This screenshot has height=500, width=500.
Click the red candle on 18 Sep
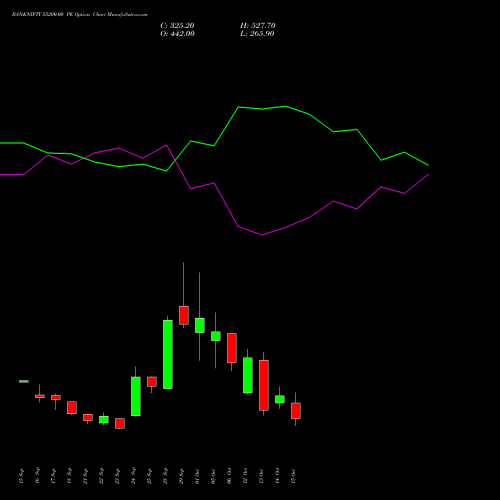click(72, 408)
